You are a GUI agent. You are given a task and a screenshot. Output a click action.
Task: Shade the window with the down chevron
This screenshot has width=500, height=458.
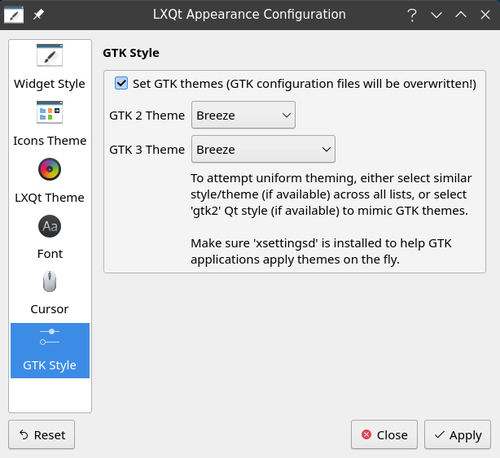coord(436,15)
